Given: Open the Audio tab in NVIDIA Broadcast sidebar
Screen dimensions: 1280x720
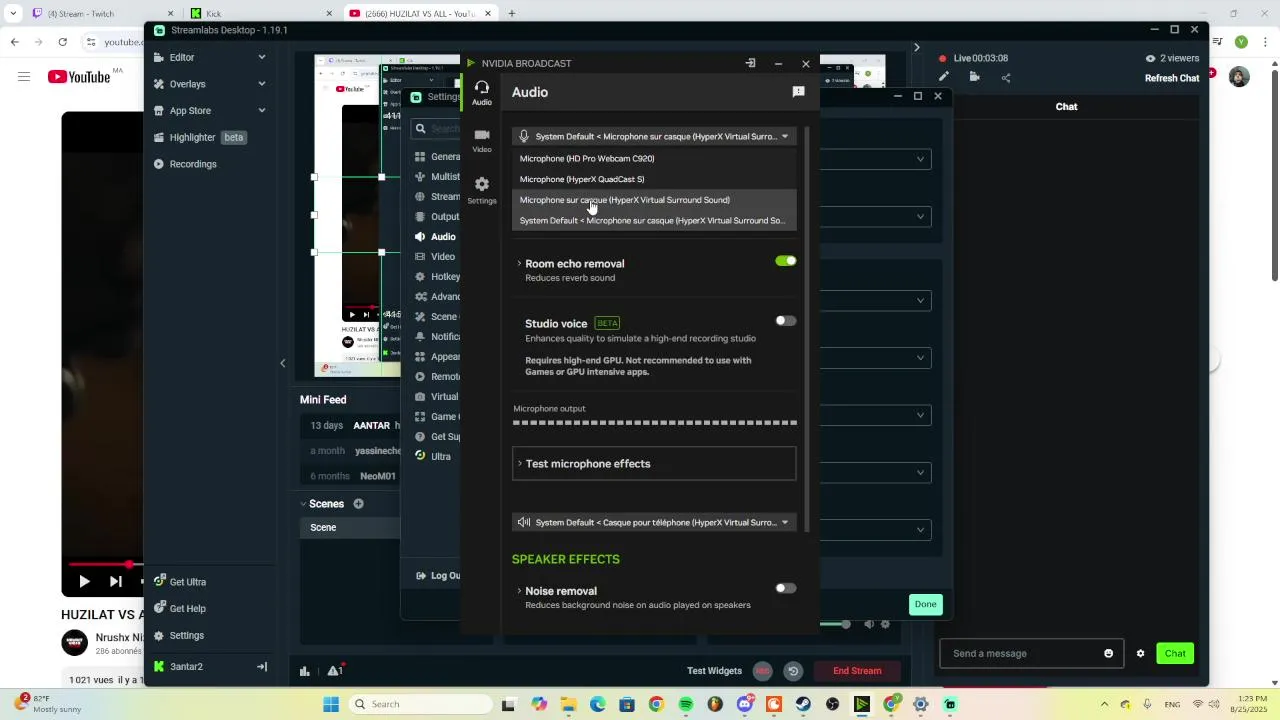Looking at the screenshot, I should coord(481,93).
